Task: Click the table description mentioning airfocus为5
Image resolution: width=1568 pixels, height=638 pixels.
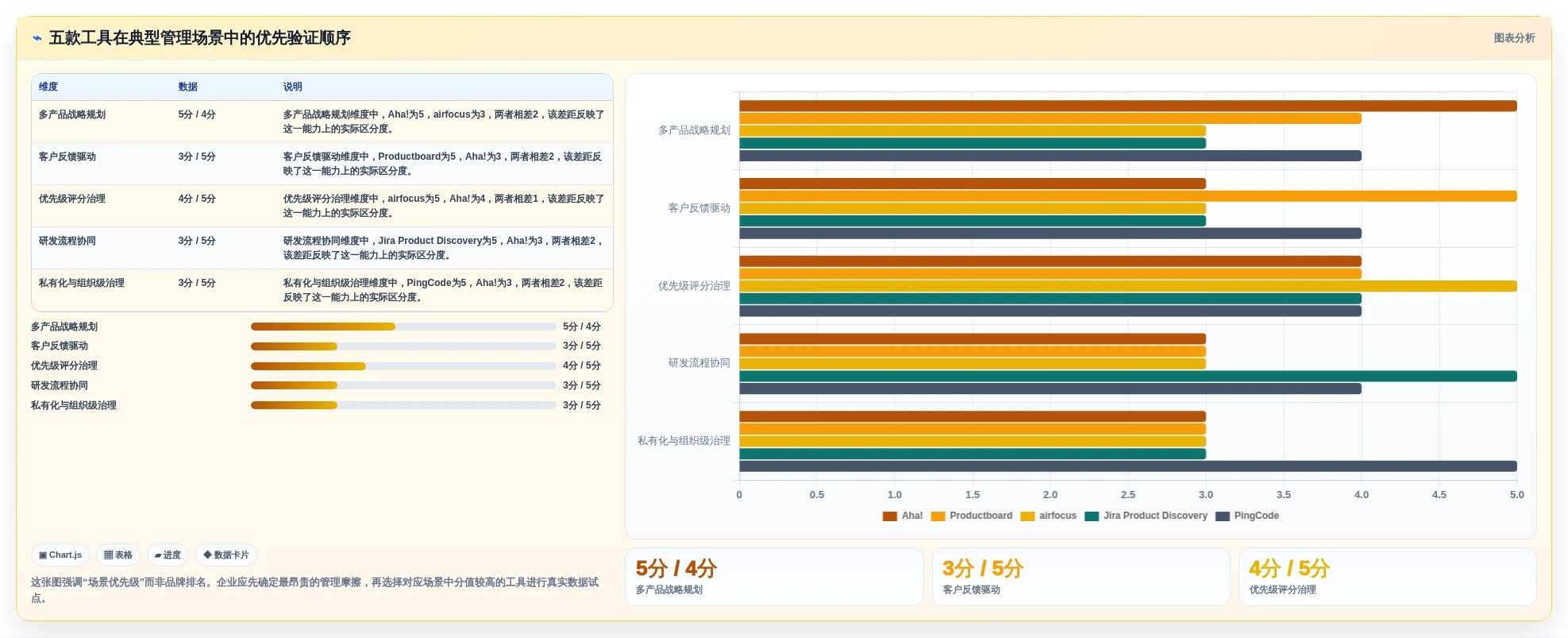Action: 443,206
